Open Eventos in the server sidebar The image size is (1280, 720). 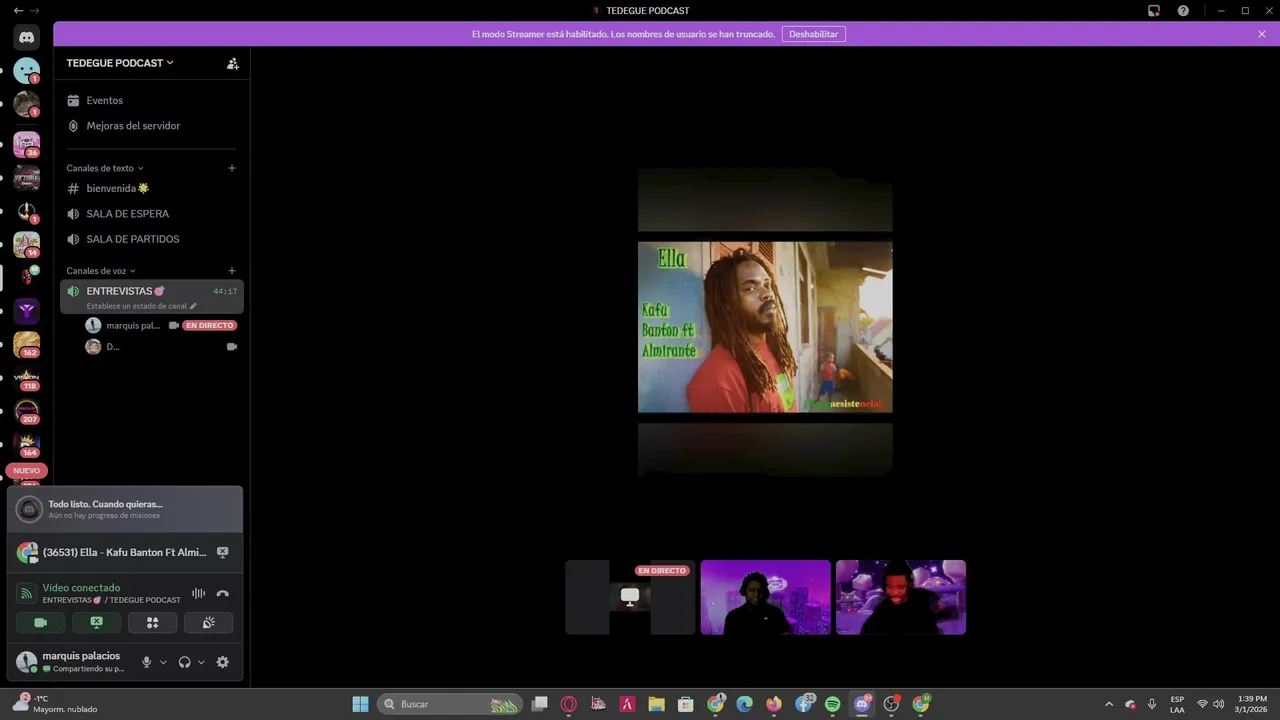(x=104, y=100)
